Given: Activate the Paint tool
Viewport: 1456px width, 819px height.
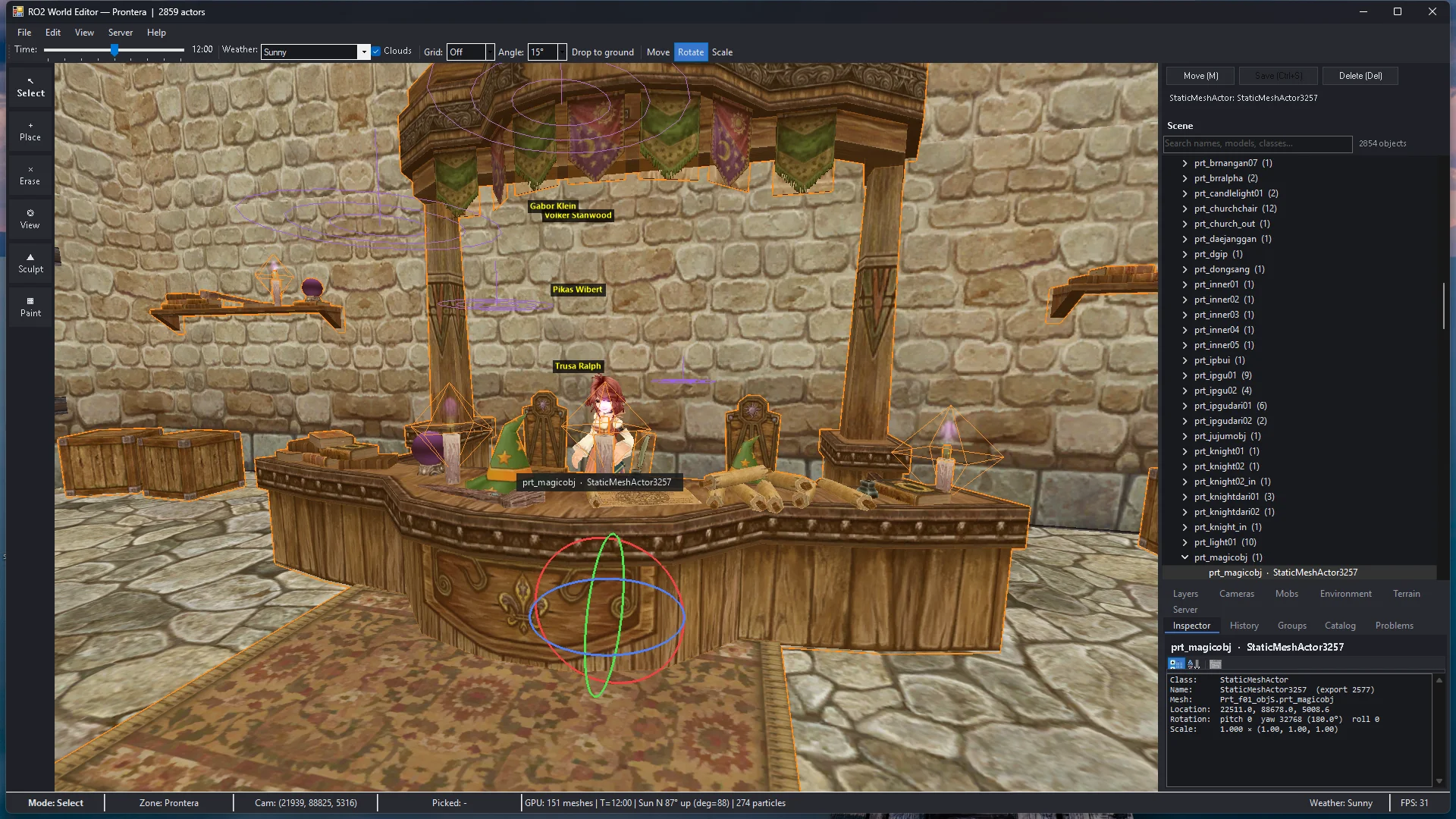Looking at the screenshot, I should [x=30, y=307].
